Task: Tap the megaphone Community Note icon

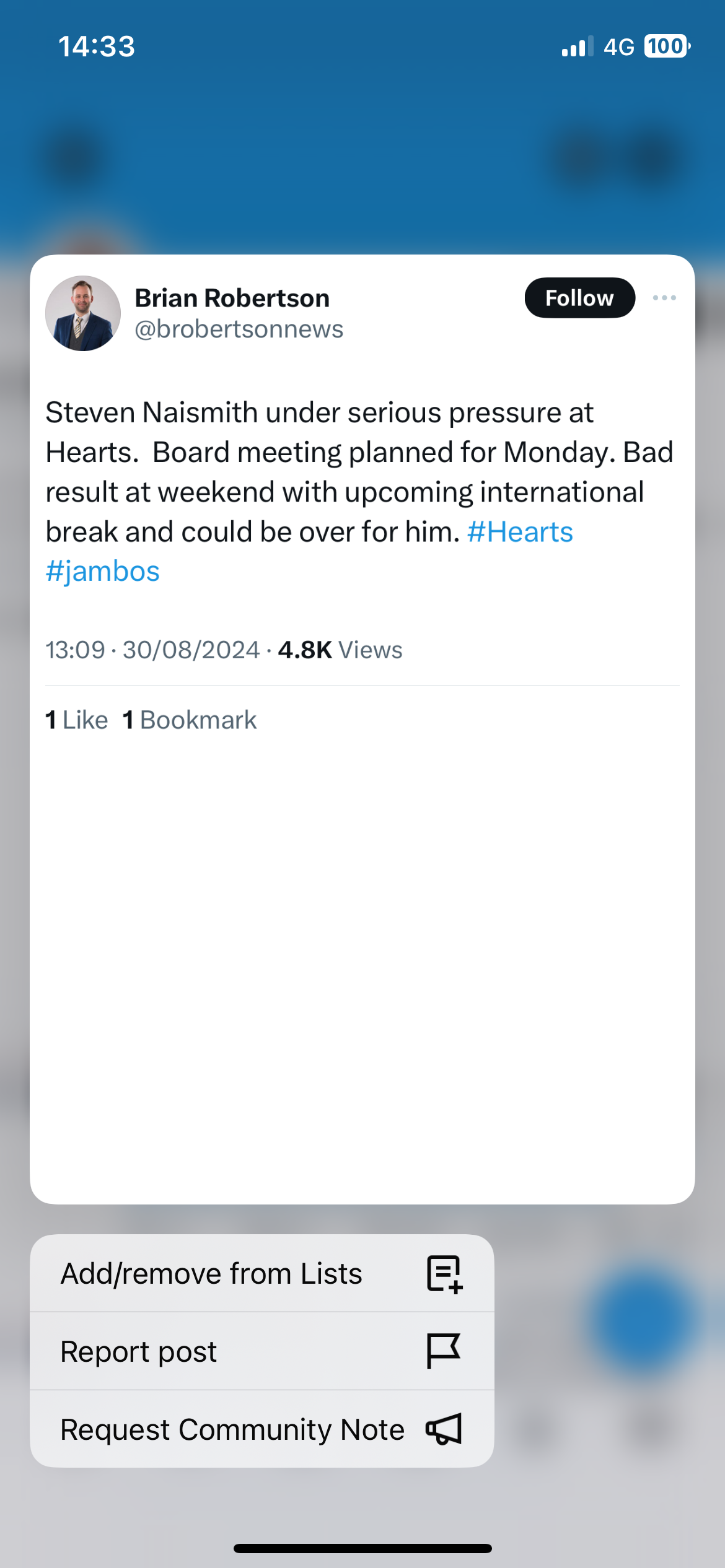Action: click(444, 1429)
